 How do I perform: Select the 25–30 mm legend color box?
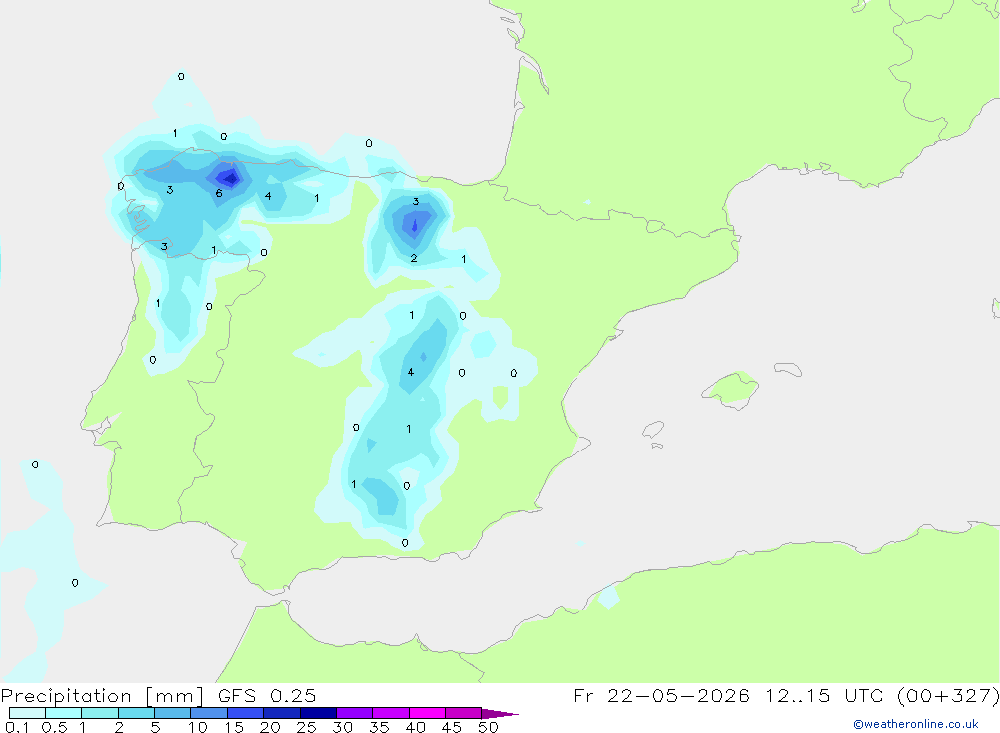pyautogui.click(x=318, y=713)
